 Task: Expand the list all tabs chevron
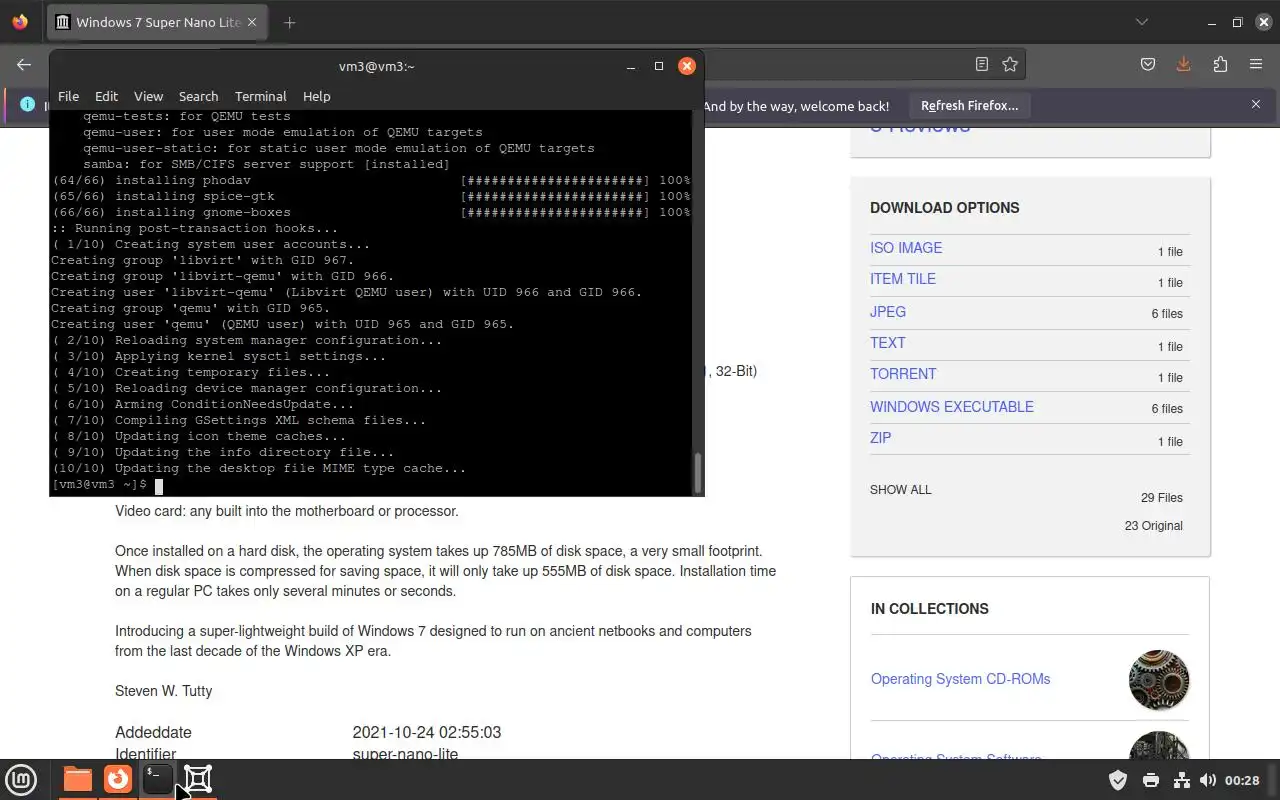pos(1142,22)
